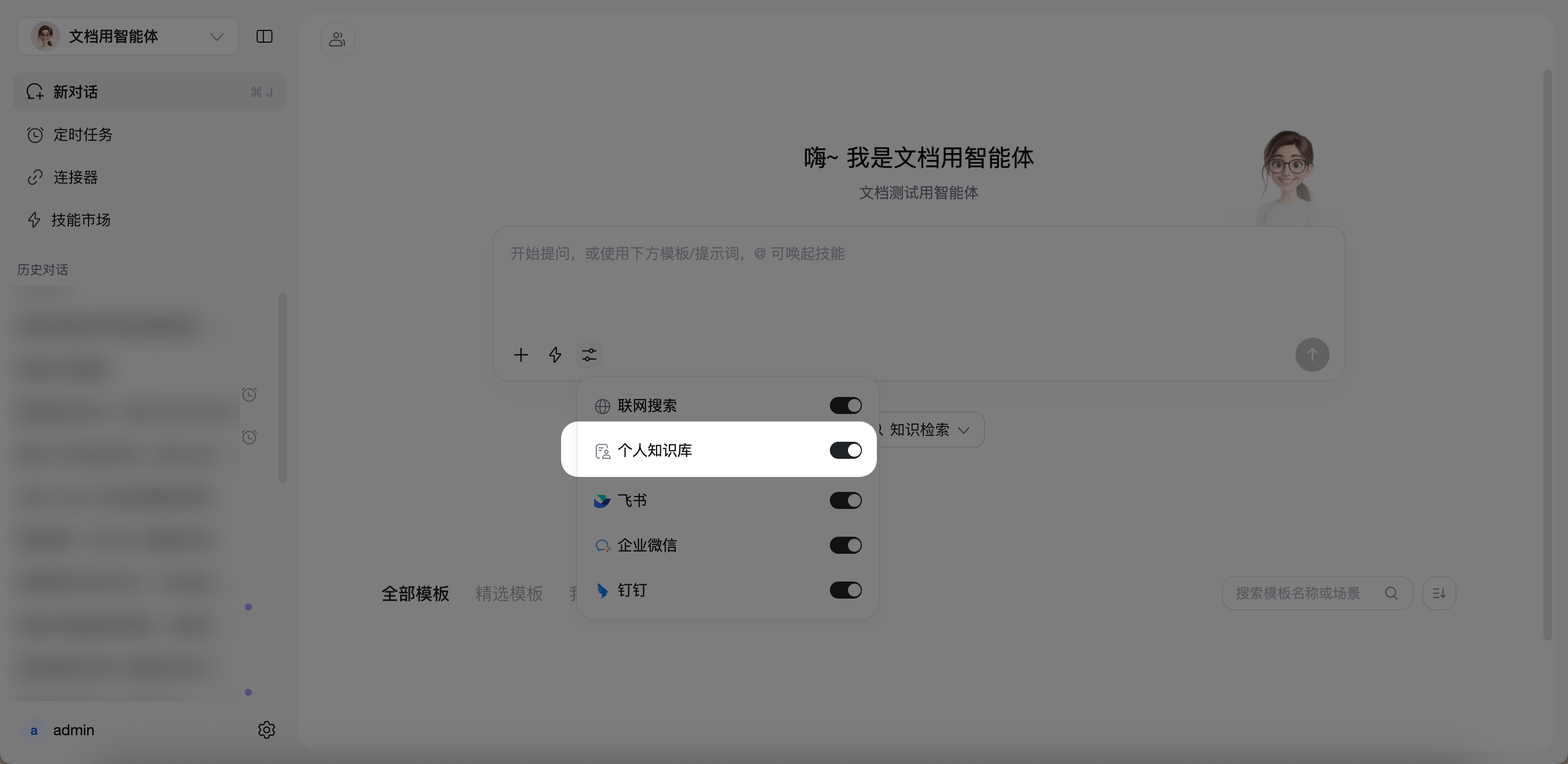Open the lightning skills icon in input box
Screen dimensions: 1568x764
click(x=555, y=355)
